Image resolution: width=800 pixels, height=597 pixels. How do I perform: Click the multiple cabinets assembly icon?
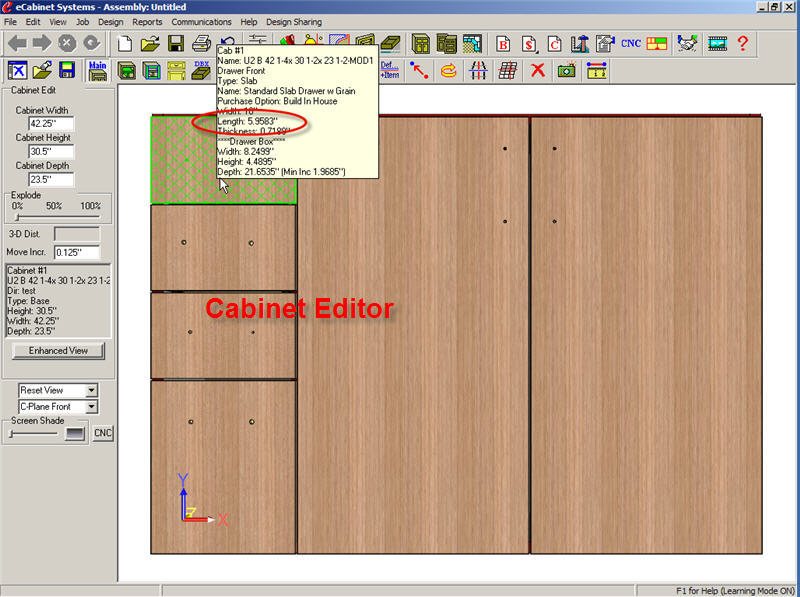click(x=447, y=44)
